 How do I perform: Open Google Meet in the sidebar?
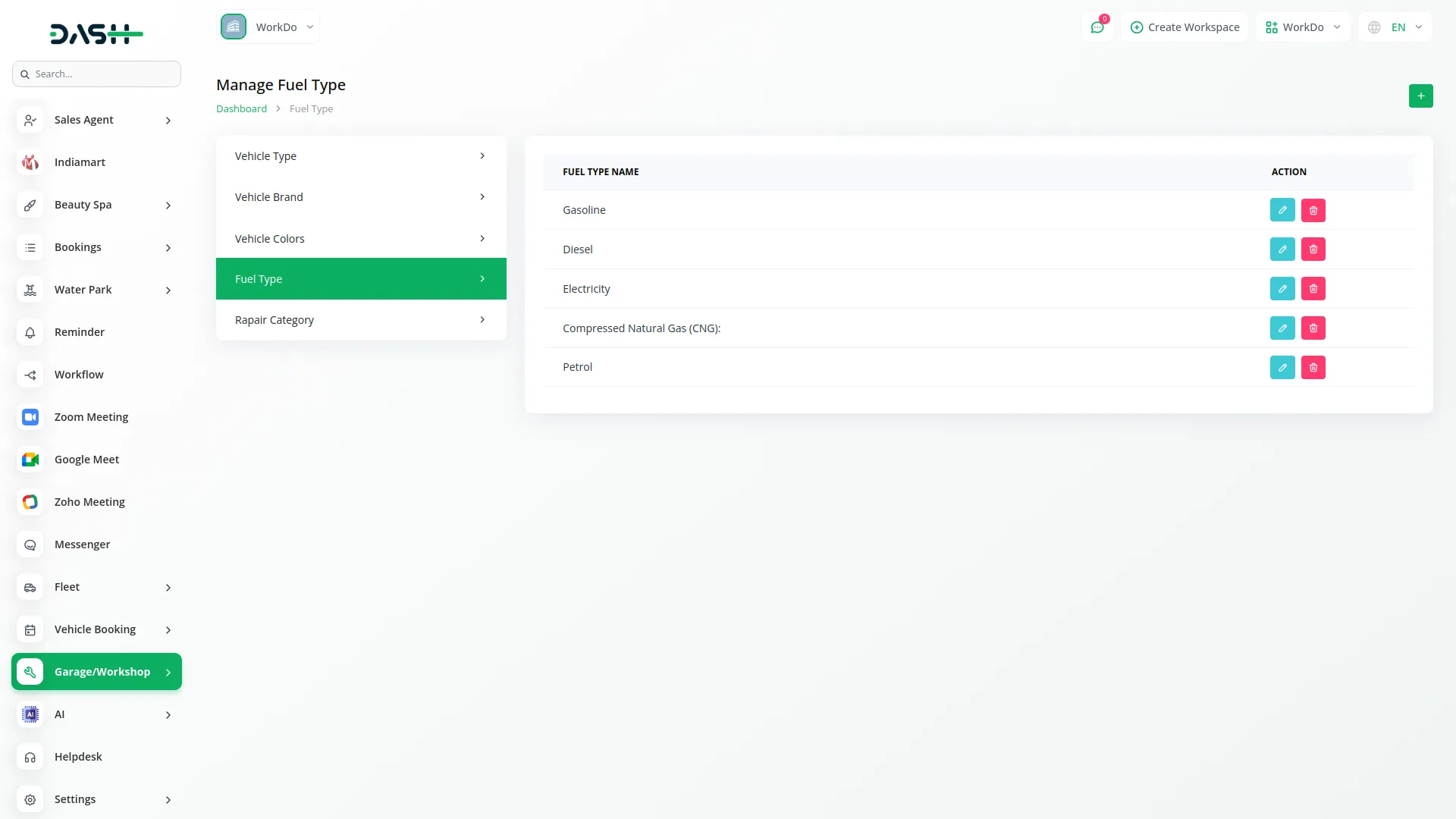click(x=86, y=460)
